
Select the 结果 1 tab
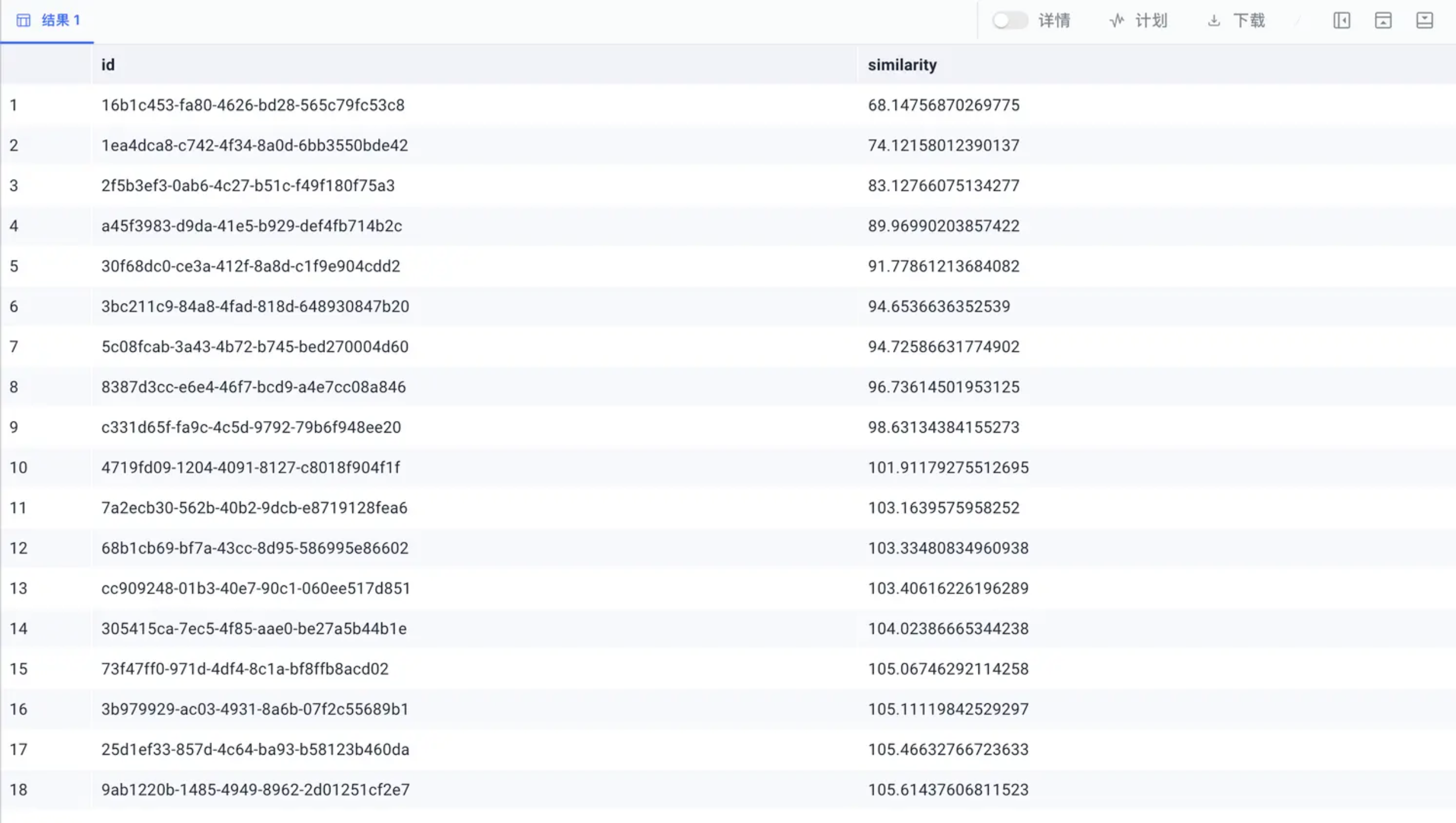click(x=60, y=21)
